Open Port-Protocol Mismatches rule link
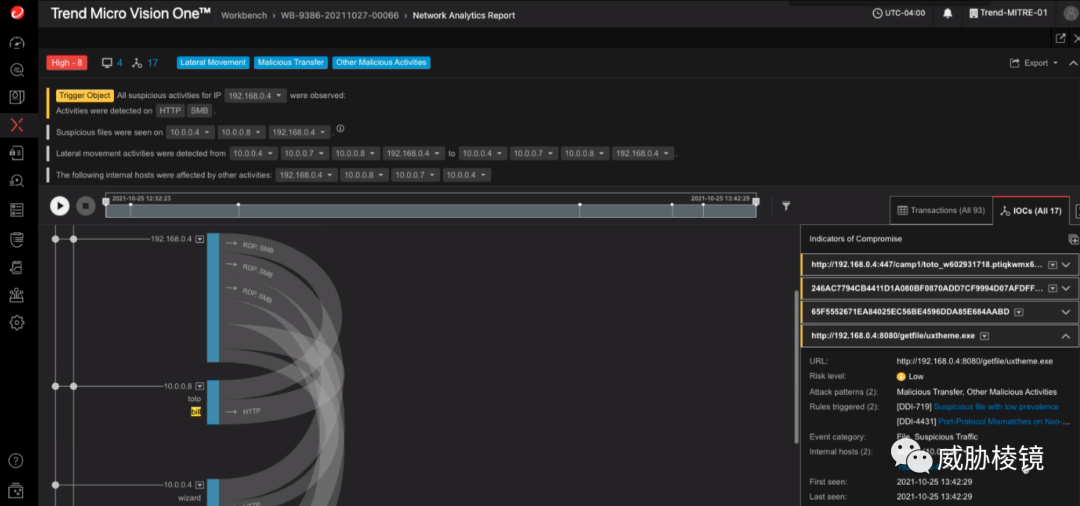This screenshot has width=1080, height=506. click(1006, 421)
